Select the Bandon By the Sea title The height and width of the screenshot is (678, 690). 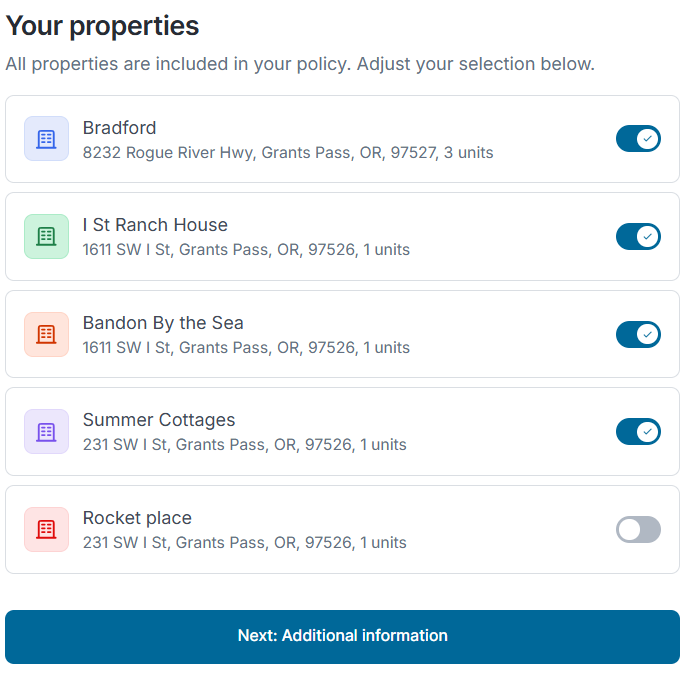click(163, 323)
